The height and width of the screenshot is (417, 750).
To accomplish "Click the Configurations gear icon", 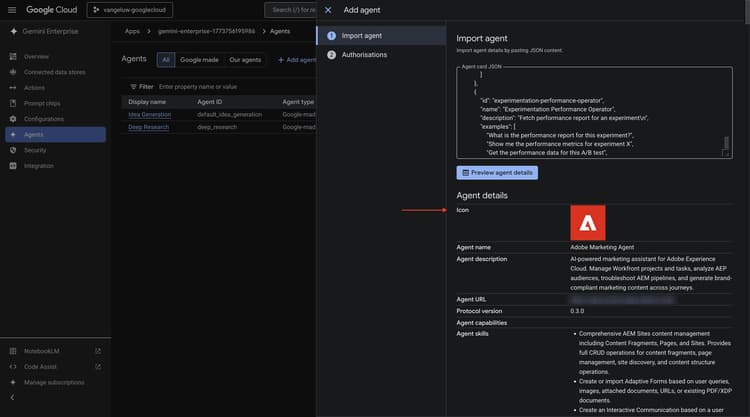I will coord(13,119).
